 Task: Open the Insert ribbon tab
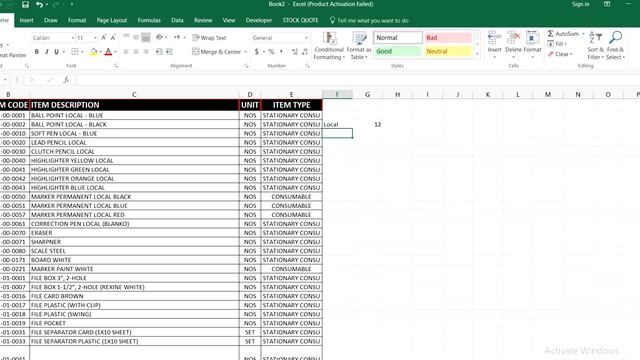[x=27, y=20]
